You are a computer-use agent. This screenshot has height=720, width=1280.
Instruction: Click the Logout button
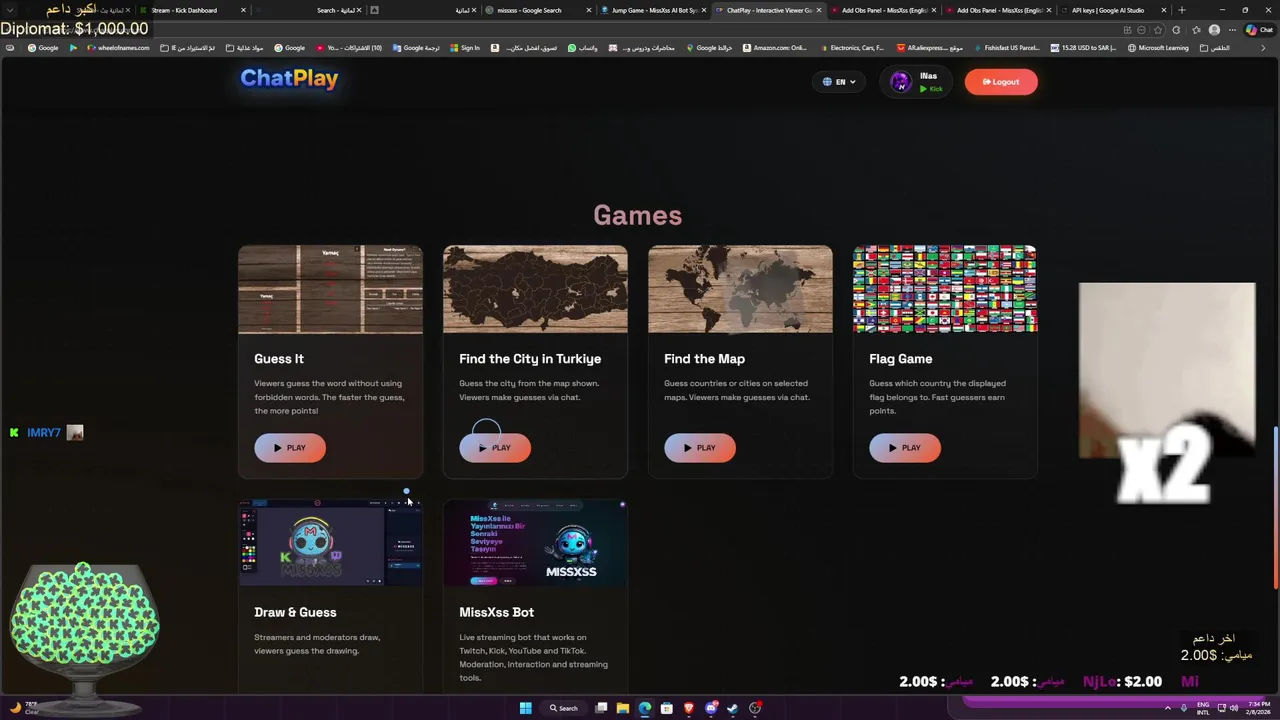(1001, 82)
